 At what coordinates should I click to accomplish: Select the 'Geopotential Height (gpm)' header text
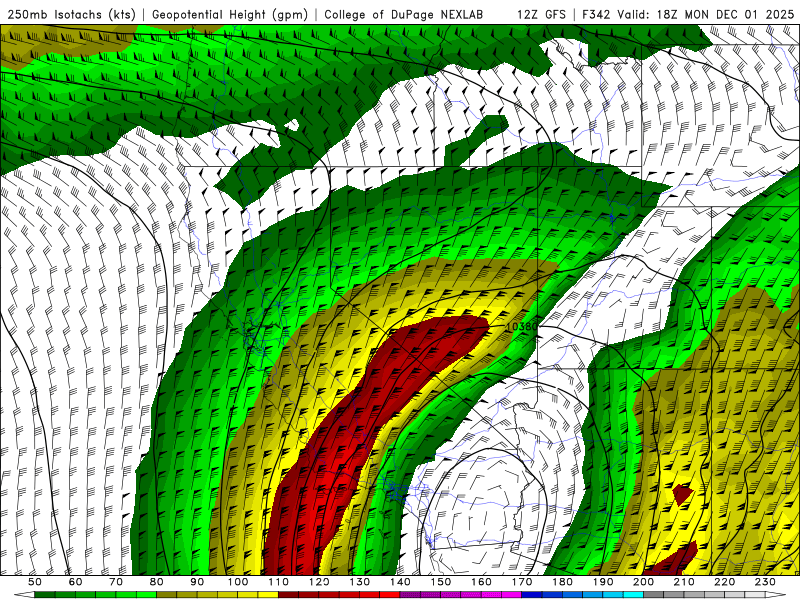coord(230,14)
